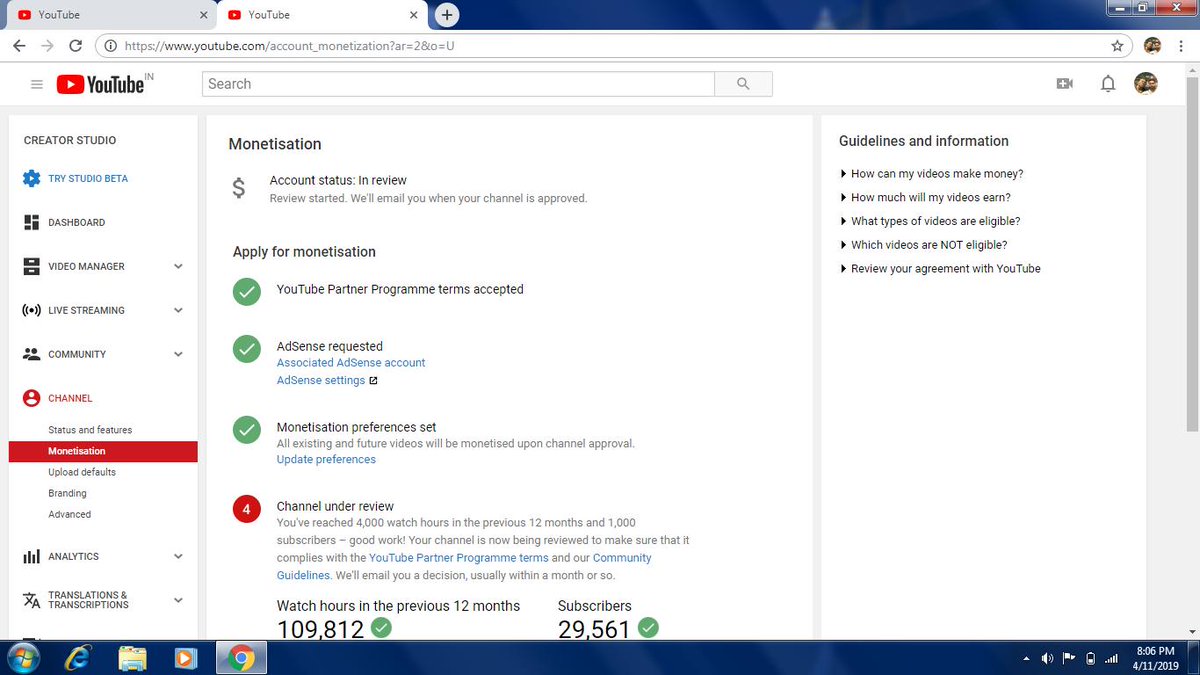Click the Chrome icon in the taskbar
Viewport: 1200px width, 675px height.
coord(239,658)
